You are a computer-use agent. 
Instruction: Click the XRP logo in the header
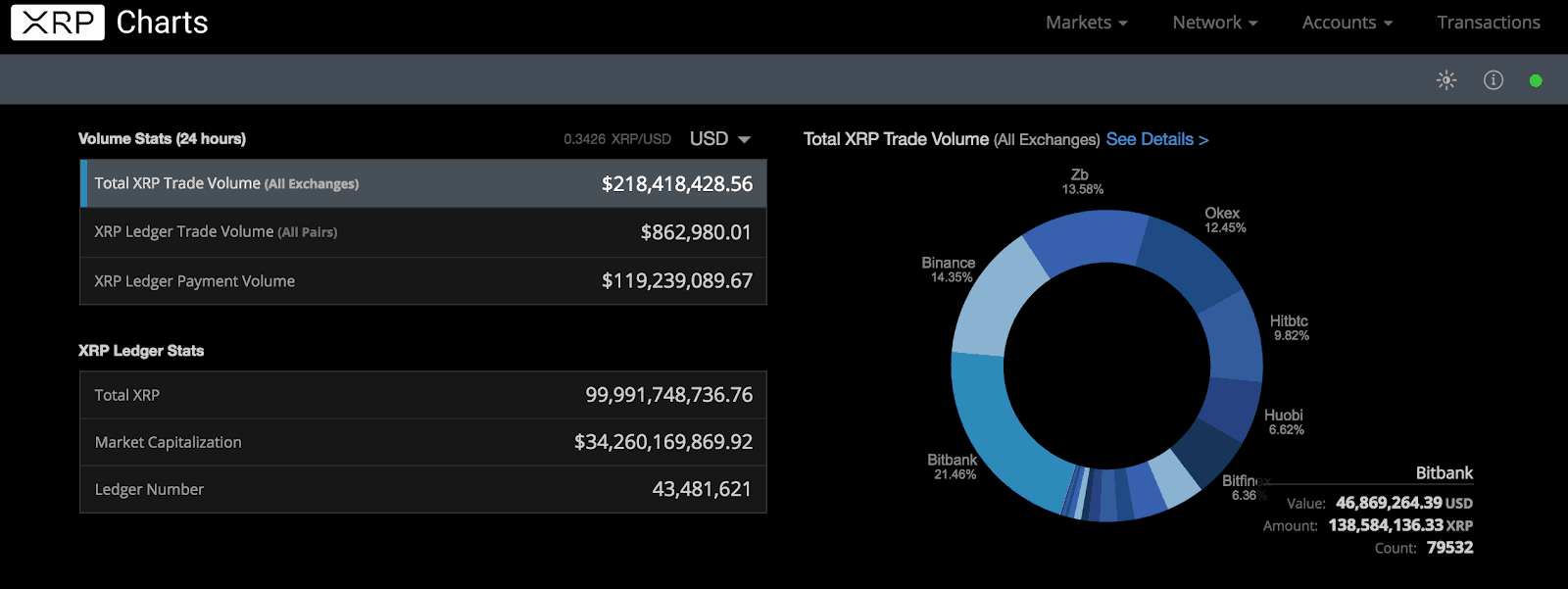point(58,22)
